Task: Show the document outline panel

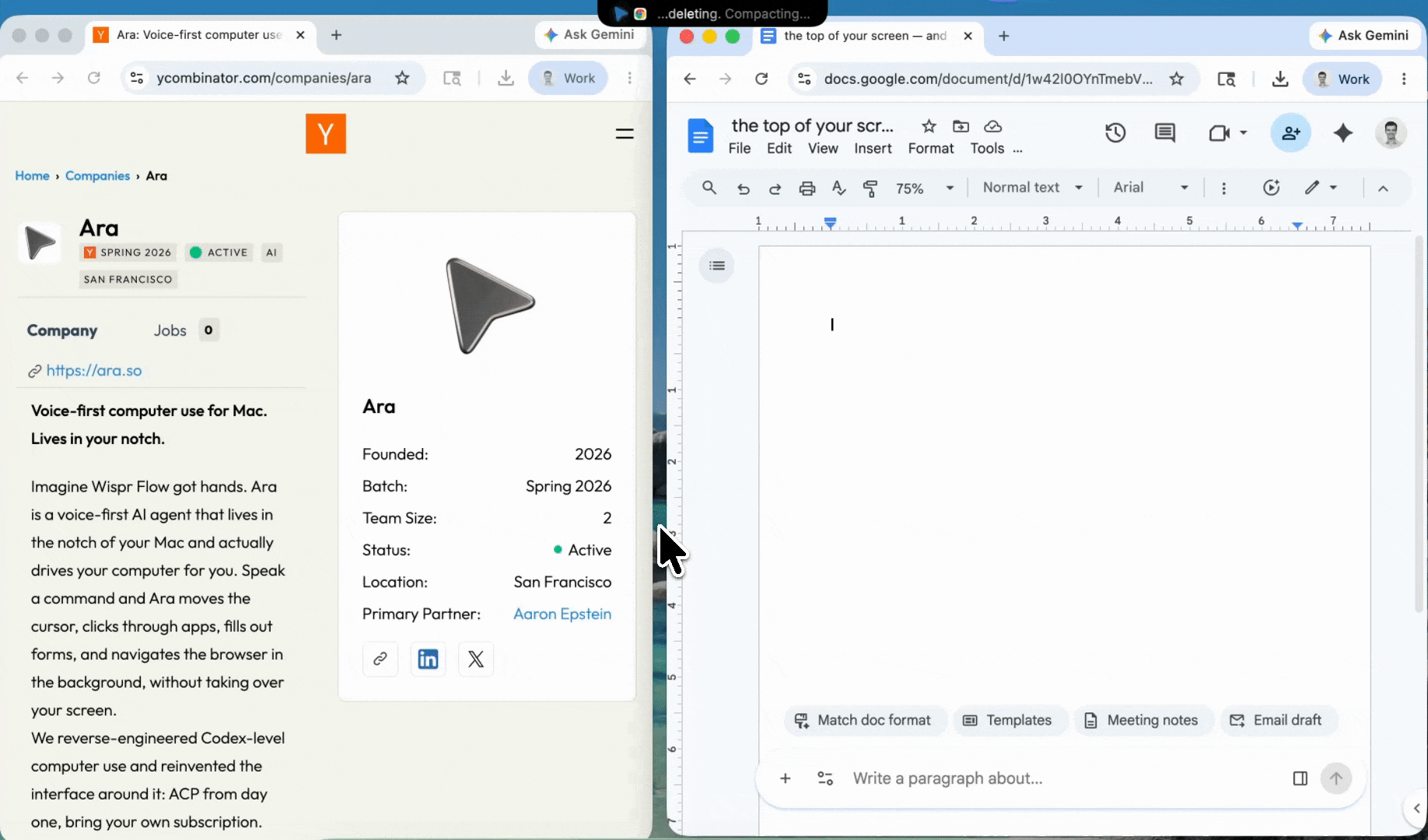Action: 717,265
